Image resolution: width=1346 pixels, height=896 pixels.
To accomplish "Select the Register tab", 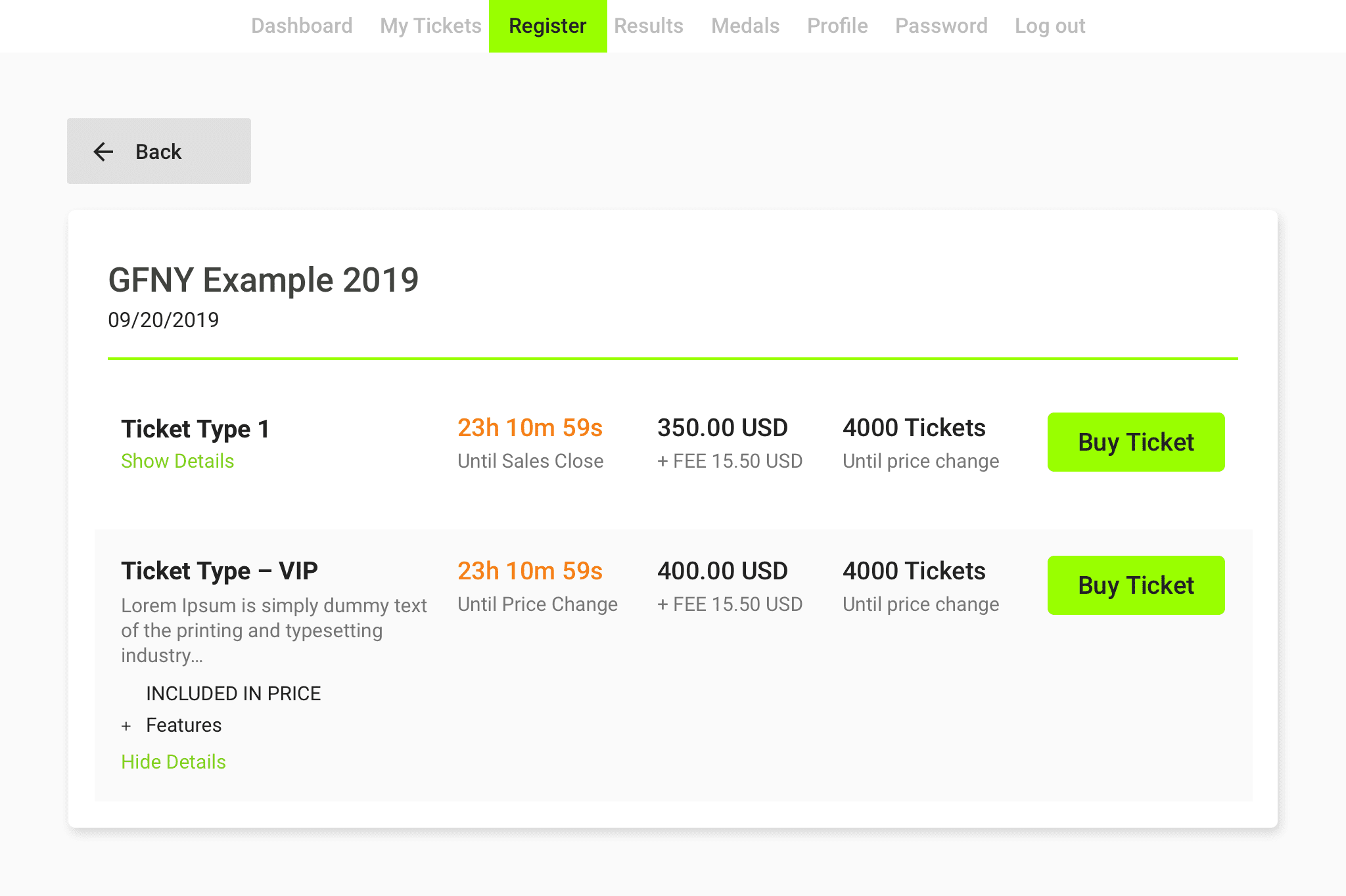I will coord(547,26).
